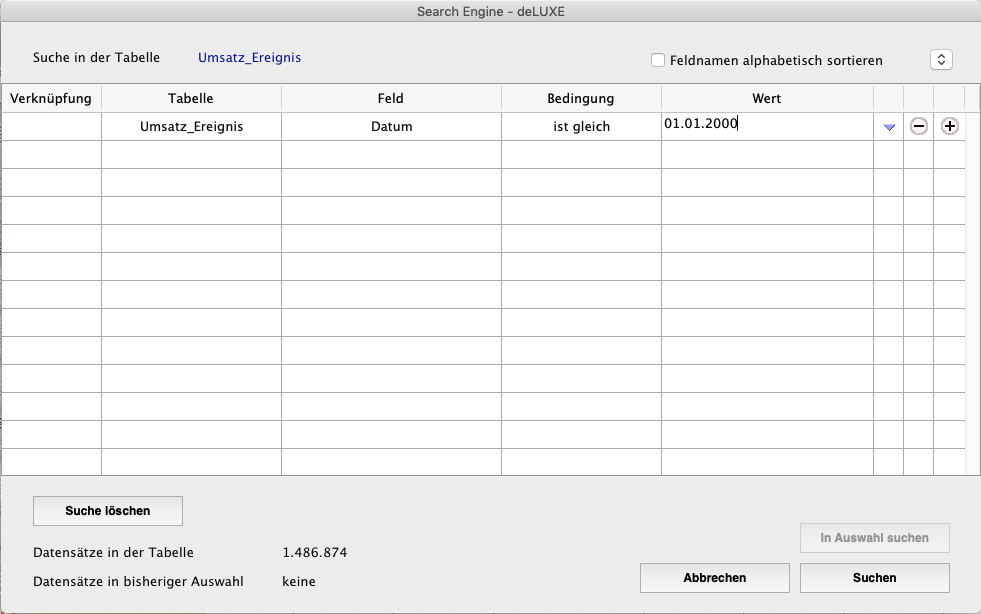
Task: Open the stepper popup in top right
Action: click(940, 60)
